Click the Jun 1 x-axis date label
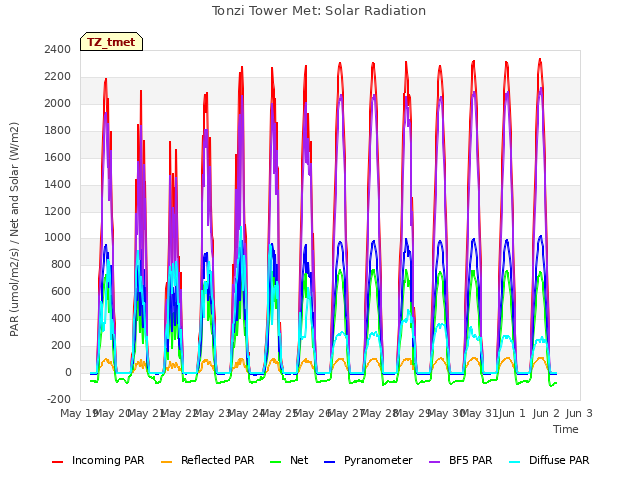This screenshot has width=640, height=480. pos(512,413)
